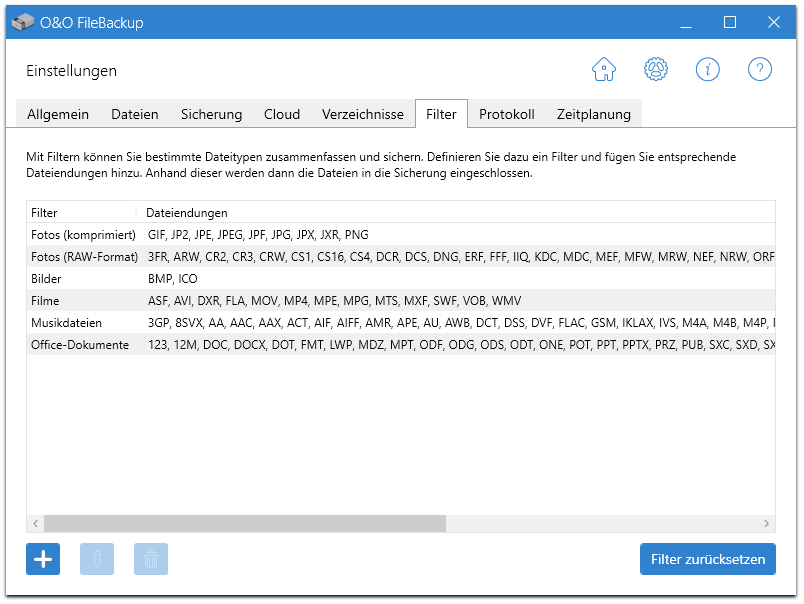Close the O&O FileBackup window
The image size is (804, 604).
pyautogui.click(x=774, y=23)
